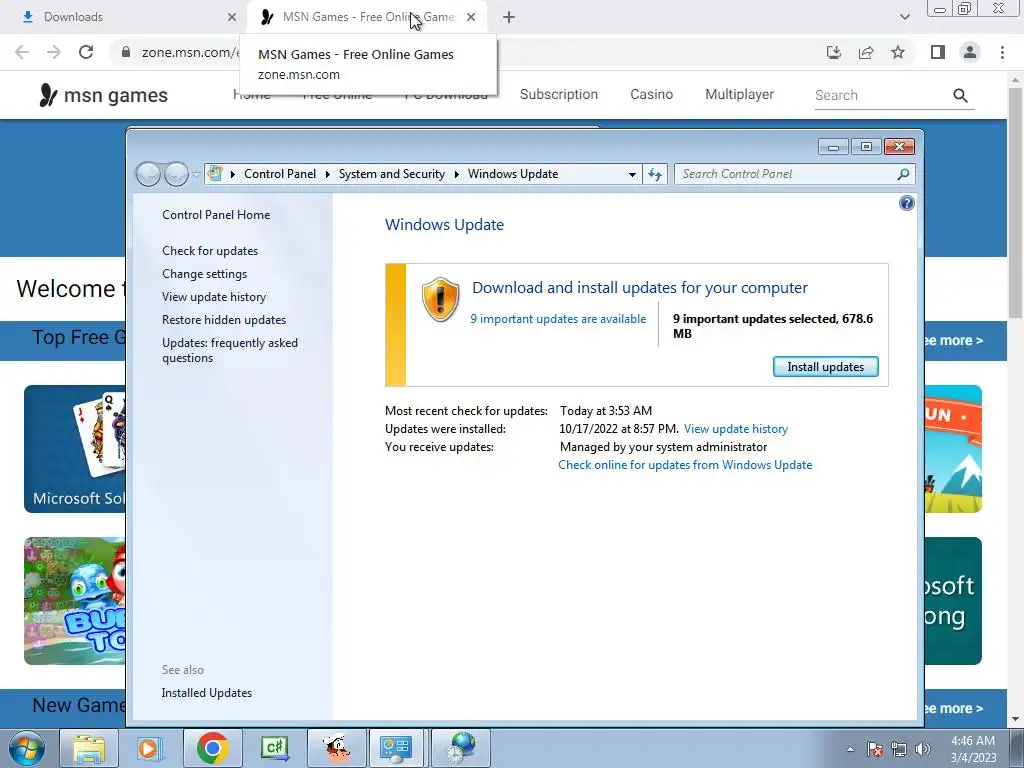Image resolution: width=1024 pixels, height=768 pixels.
Task: Open the address bar history dropdown
Action: [x=632, y=174]
